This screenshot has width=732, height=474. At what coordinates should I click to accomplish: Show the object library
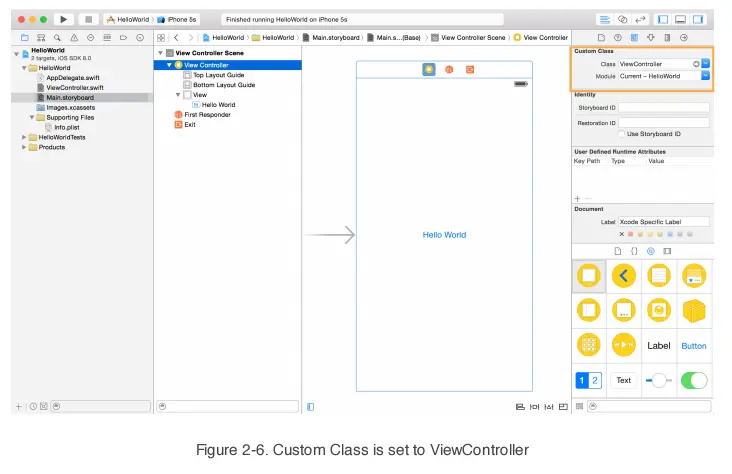click(x=650, y=251)
